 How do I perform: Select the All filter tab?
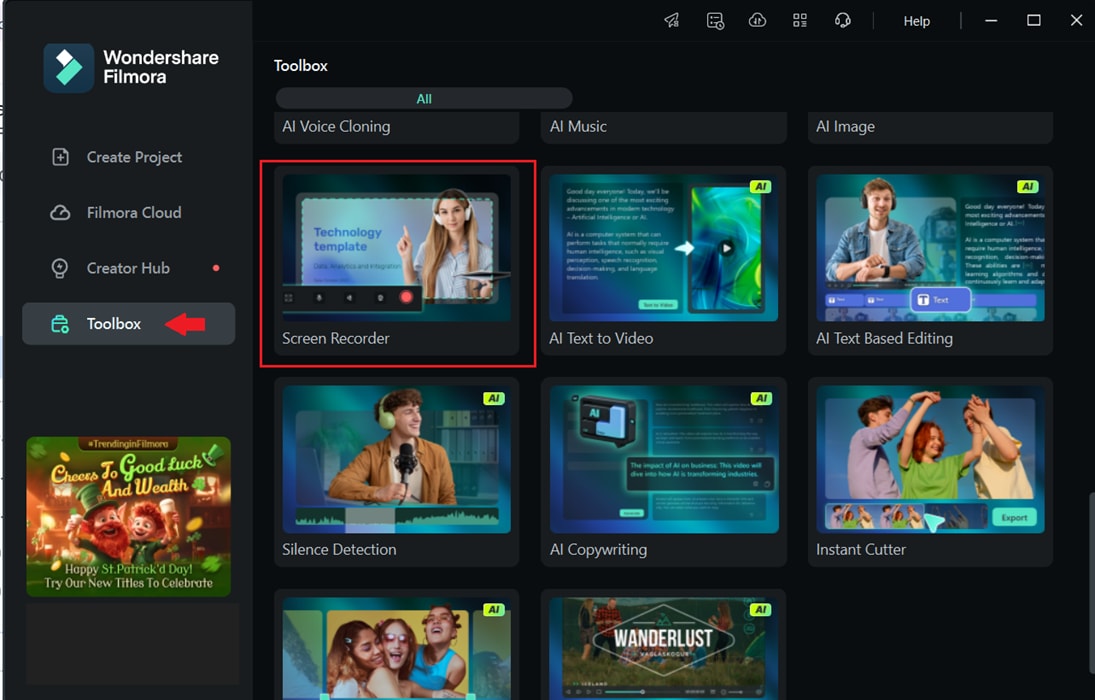tap(424, 99)
